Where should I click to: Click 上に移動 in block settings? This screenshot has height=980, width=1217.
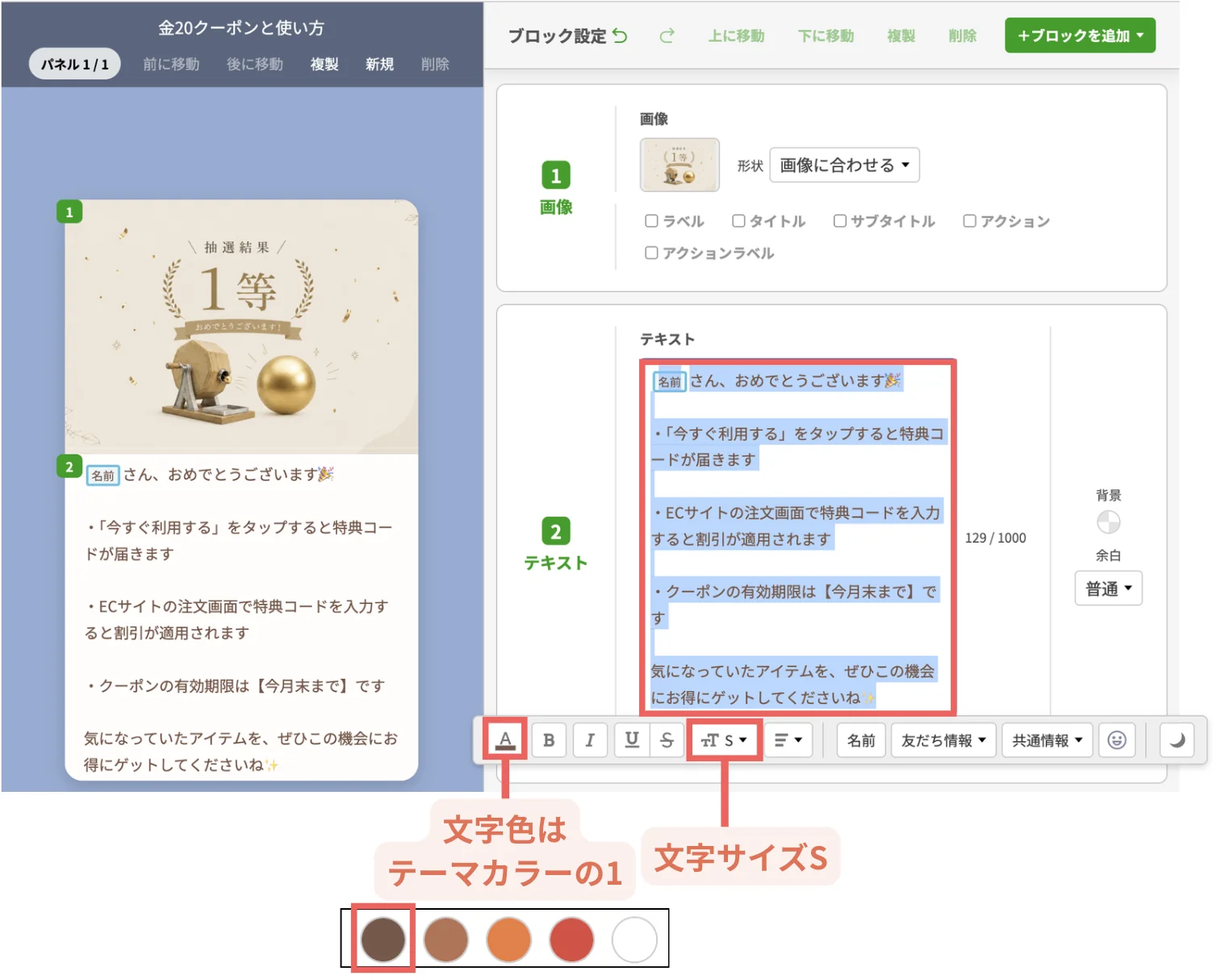(736, 36)
